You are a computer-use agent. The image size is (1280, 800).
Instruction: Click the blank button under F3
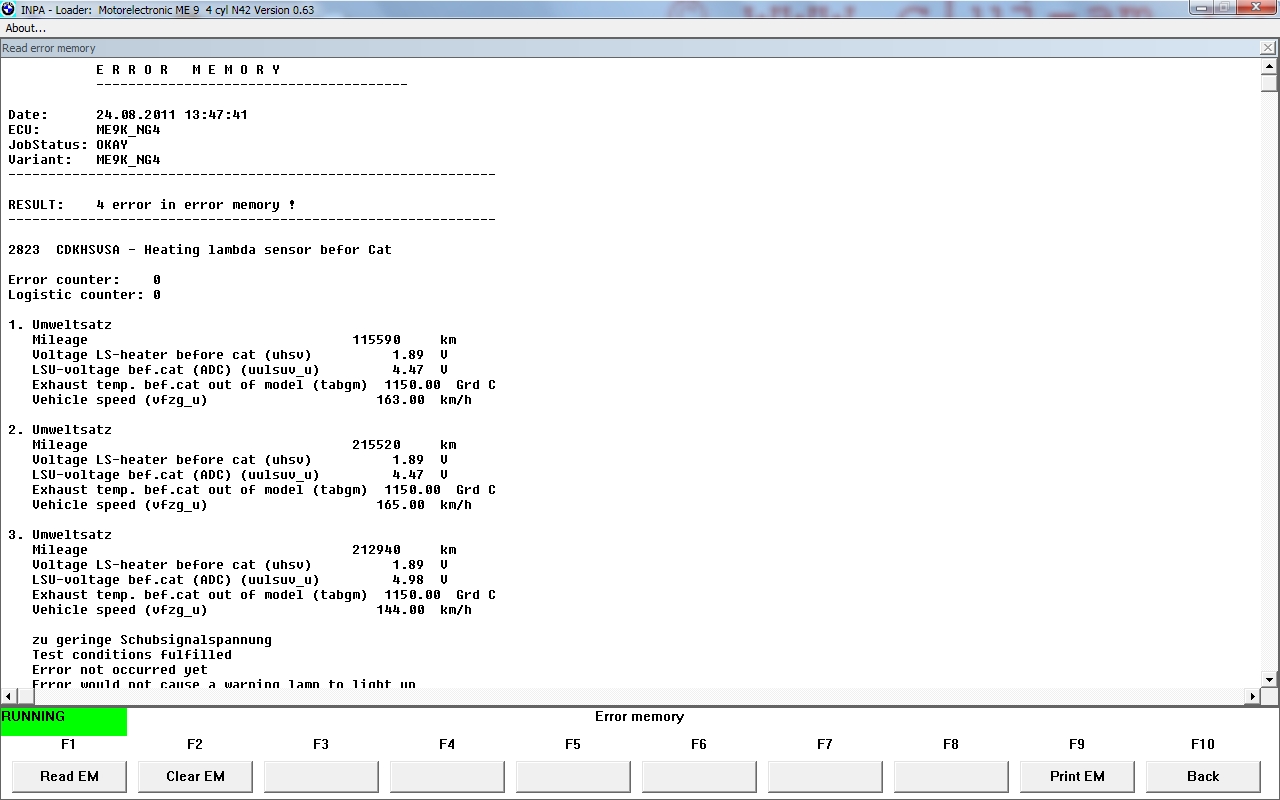321,776
